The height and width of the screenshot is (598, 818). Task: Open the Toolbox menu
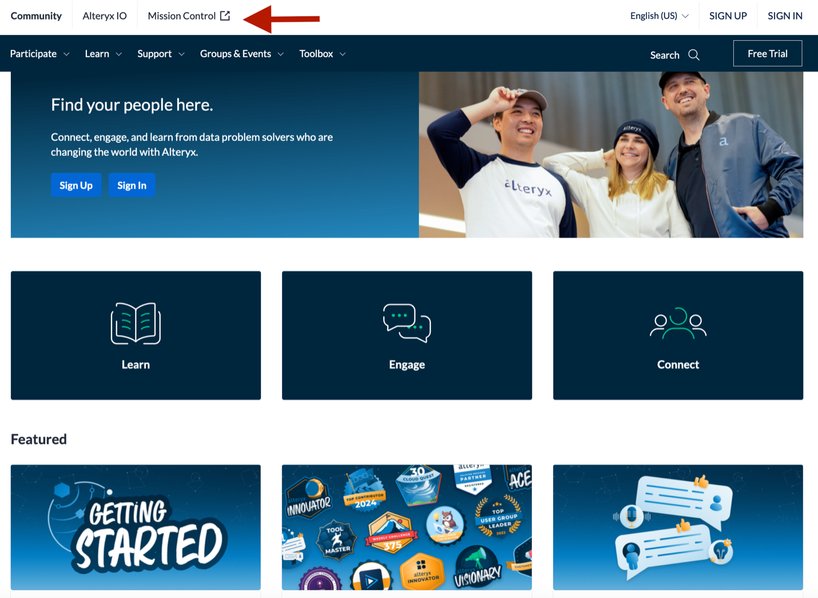pos(322,54)
